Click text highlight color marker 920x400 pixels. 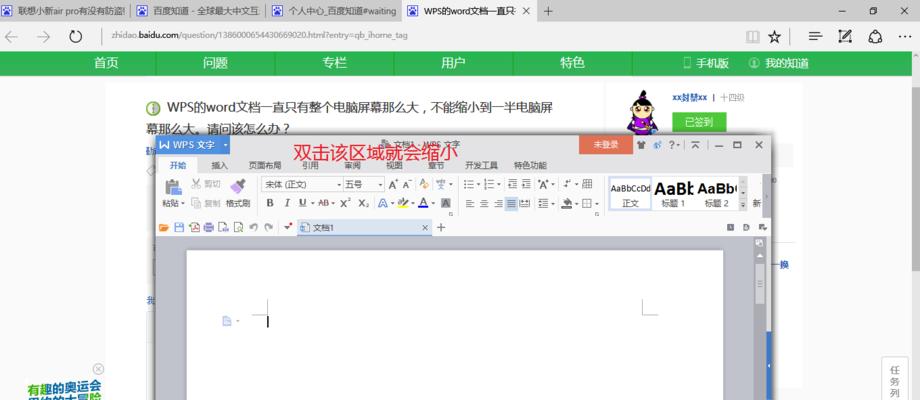(x=404, y=203)
